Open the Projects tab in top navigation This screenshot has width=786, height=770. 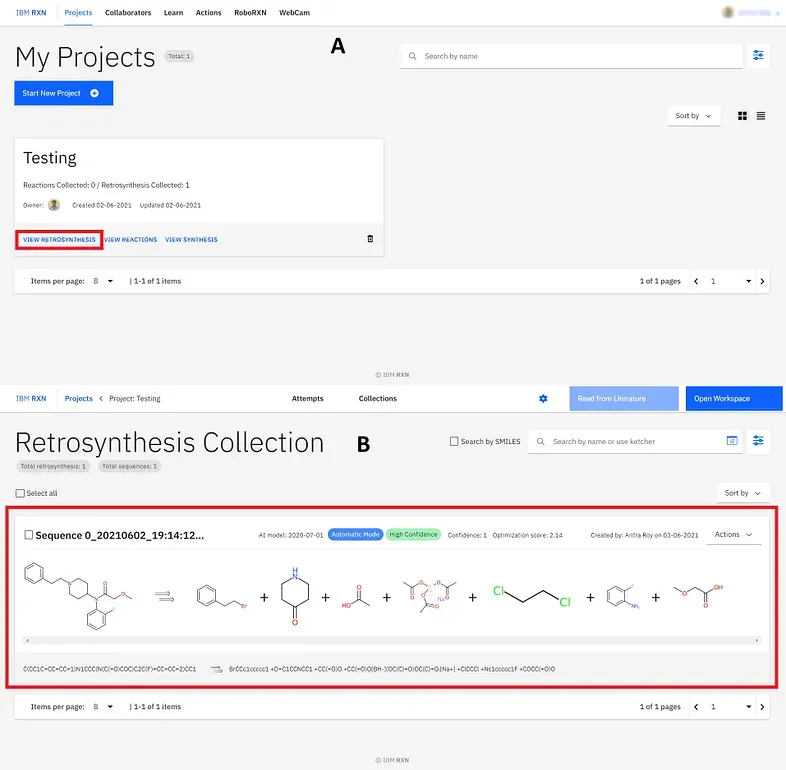coord(78,13)
